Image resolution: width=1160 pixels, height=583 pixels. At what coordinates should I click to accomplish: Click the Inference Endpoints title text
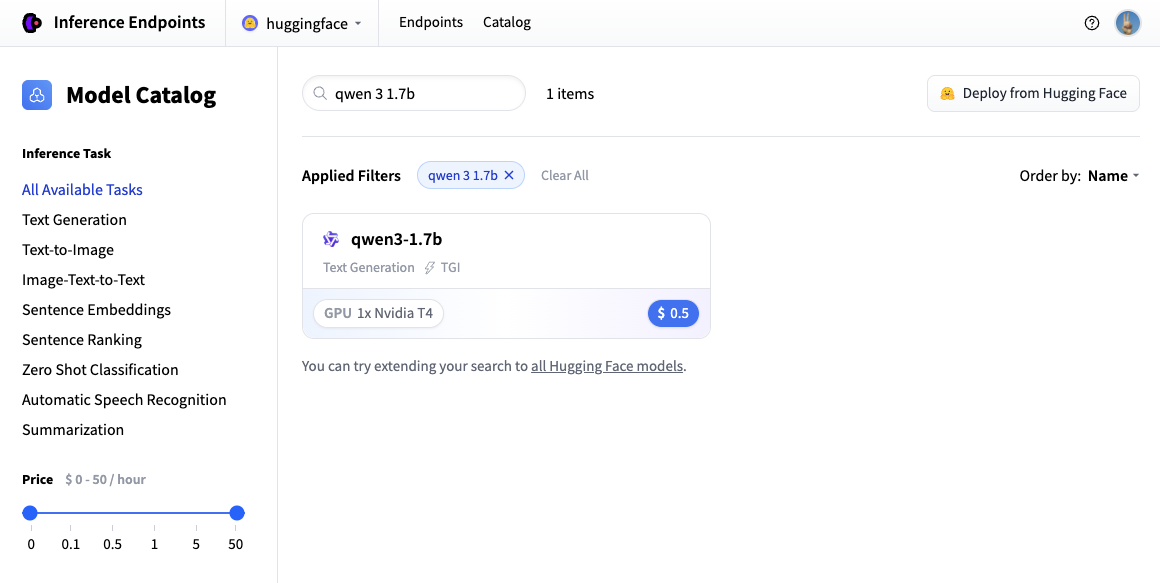[x=129, y=22]
